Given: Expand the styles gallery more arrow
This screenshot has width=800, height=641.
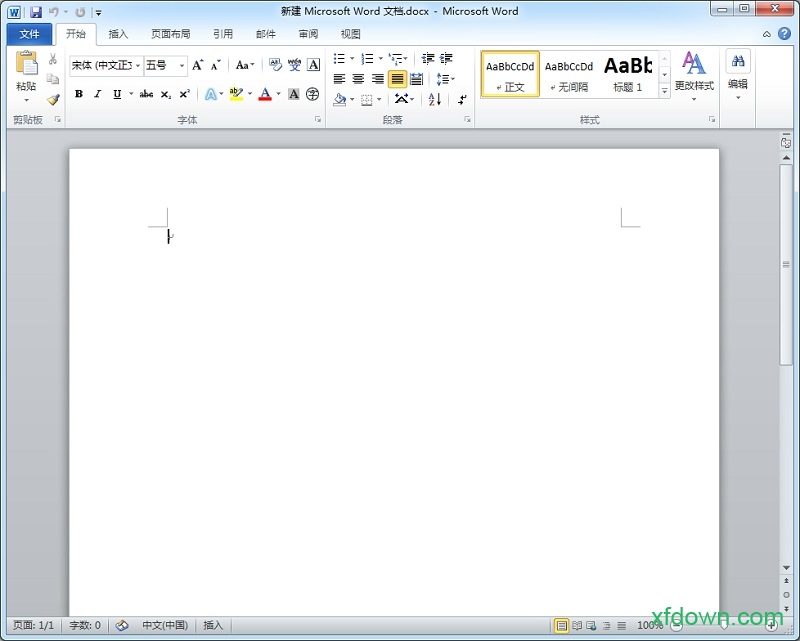Looking at the screenshot, I should 665,91.
